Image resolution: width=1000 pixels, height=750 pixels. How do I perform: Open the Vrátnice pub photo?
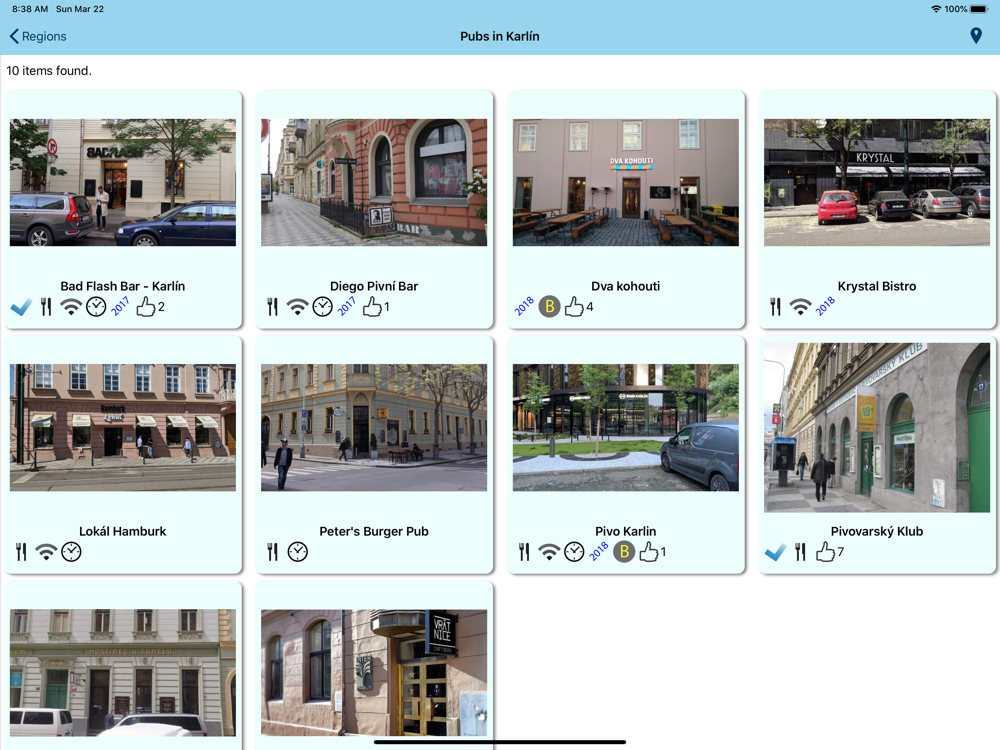tap(374, 672)
